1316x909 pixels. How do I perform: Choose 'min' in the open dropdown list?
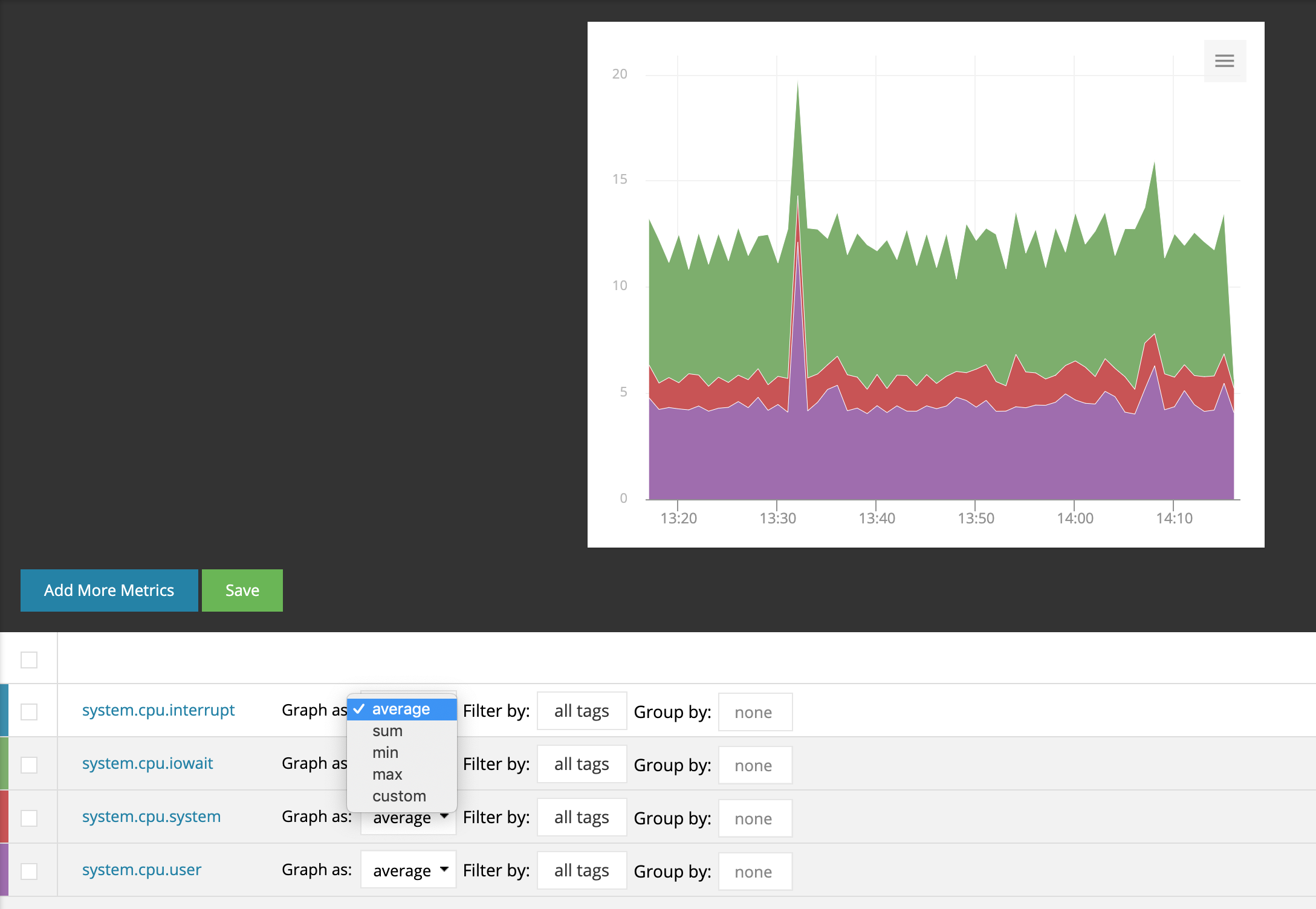[x=386, y=752]
